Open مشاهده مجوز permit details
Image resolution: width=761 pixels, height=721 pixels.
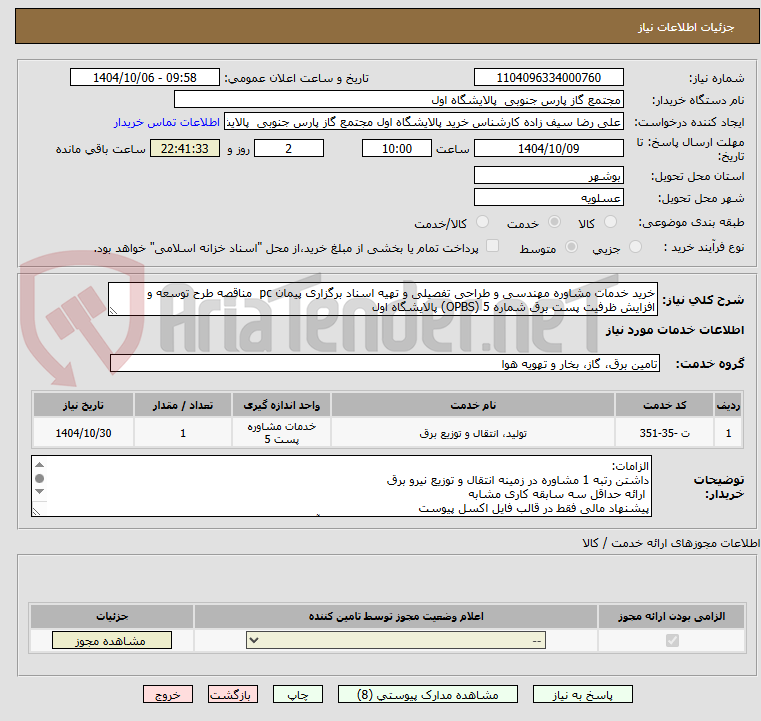click(112, 641)
